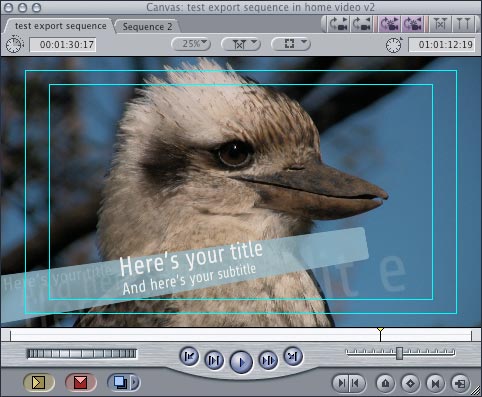
Task: Zoom the Canvas window with the third title-bar button
Action: [x=37, y=7]
